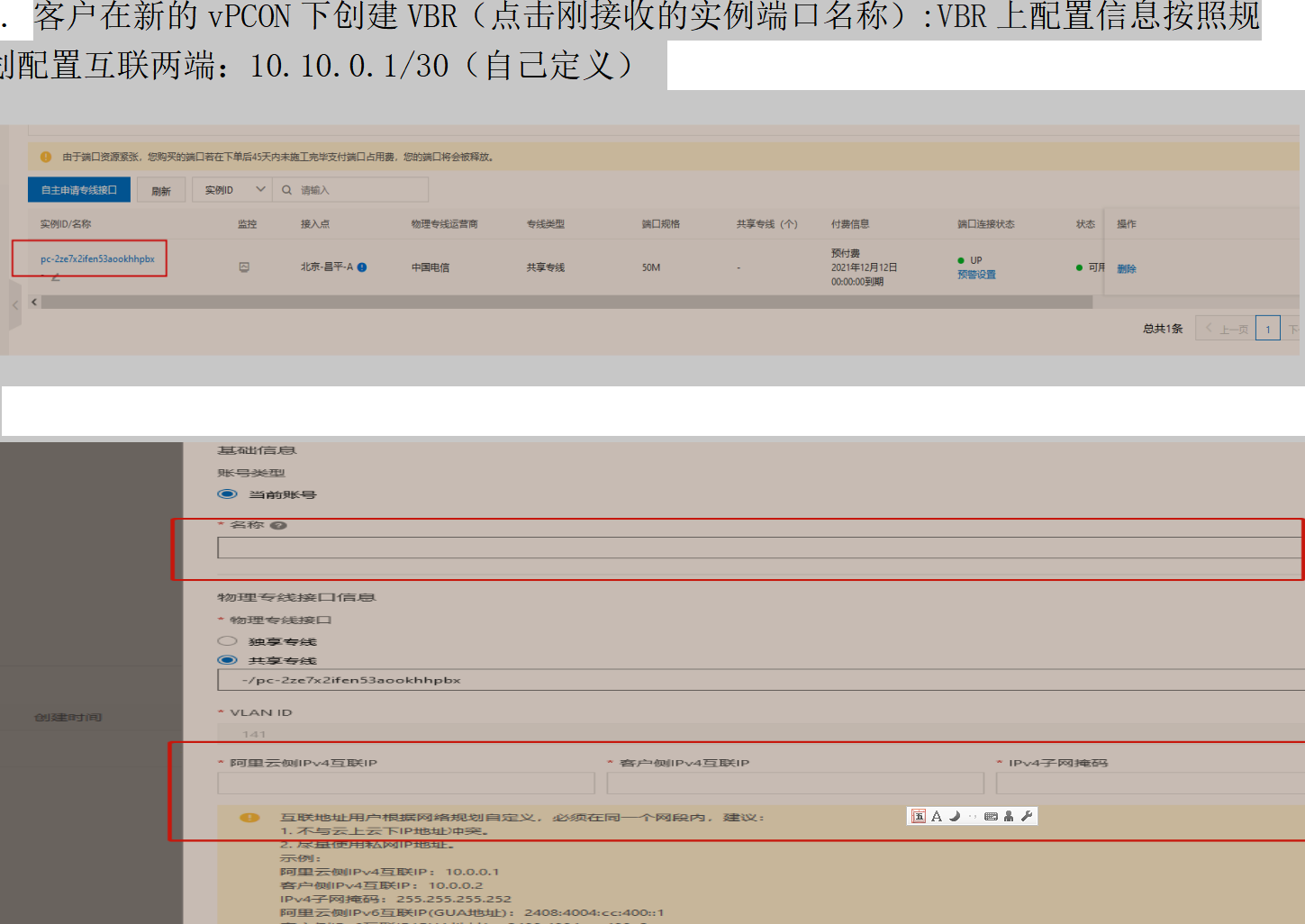Viewport: 1305px width, 924px height.
Task: Click the 阿里云侧IPv4互联IP input field
Action: [406, 784]
